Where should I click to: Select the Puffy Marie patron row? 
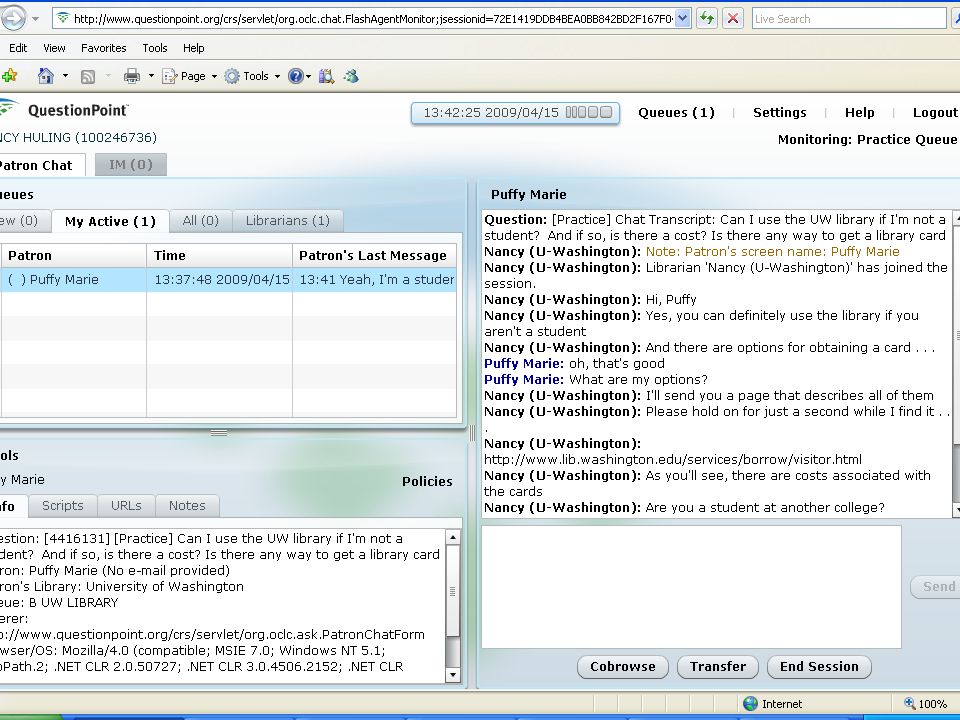pyautogui.click(x=228, y=280)
